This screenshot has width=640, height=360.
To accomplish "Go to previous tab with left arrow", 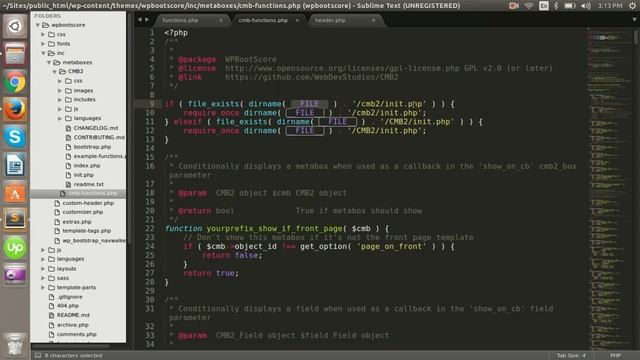I will coord(140,20).
